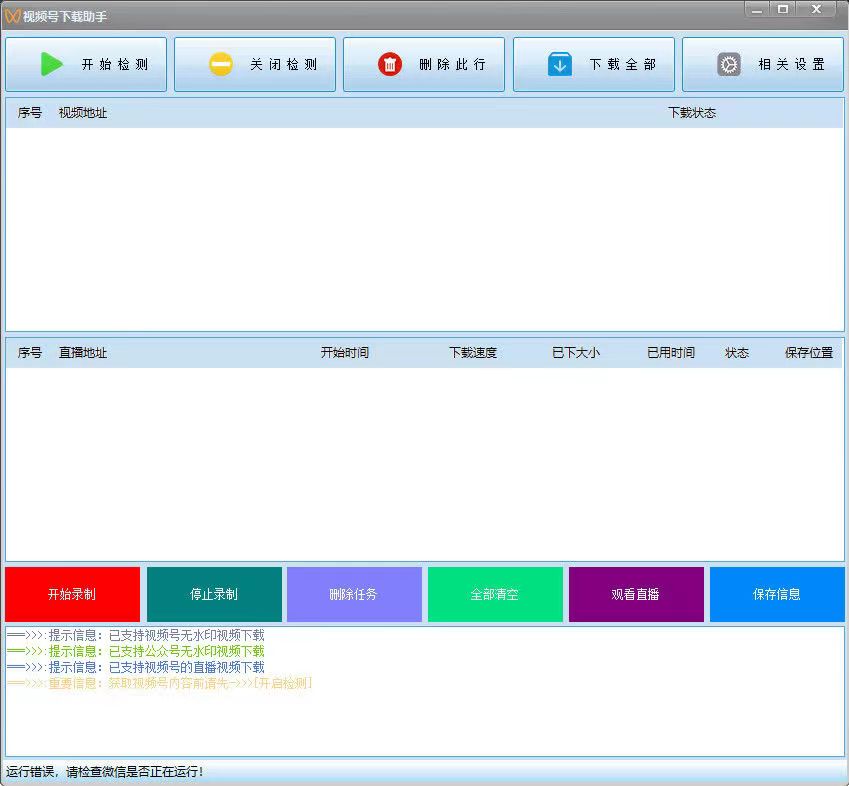849x786 pixels.
Task: Maximize the 视频号下载助手 window
Action: click(783, 9)
